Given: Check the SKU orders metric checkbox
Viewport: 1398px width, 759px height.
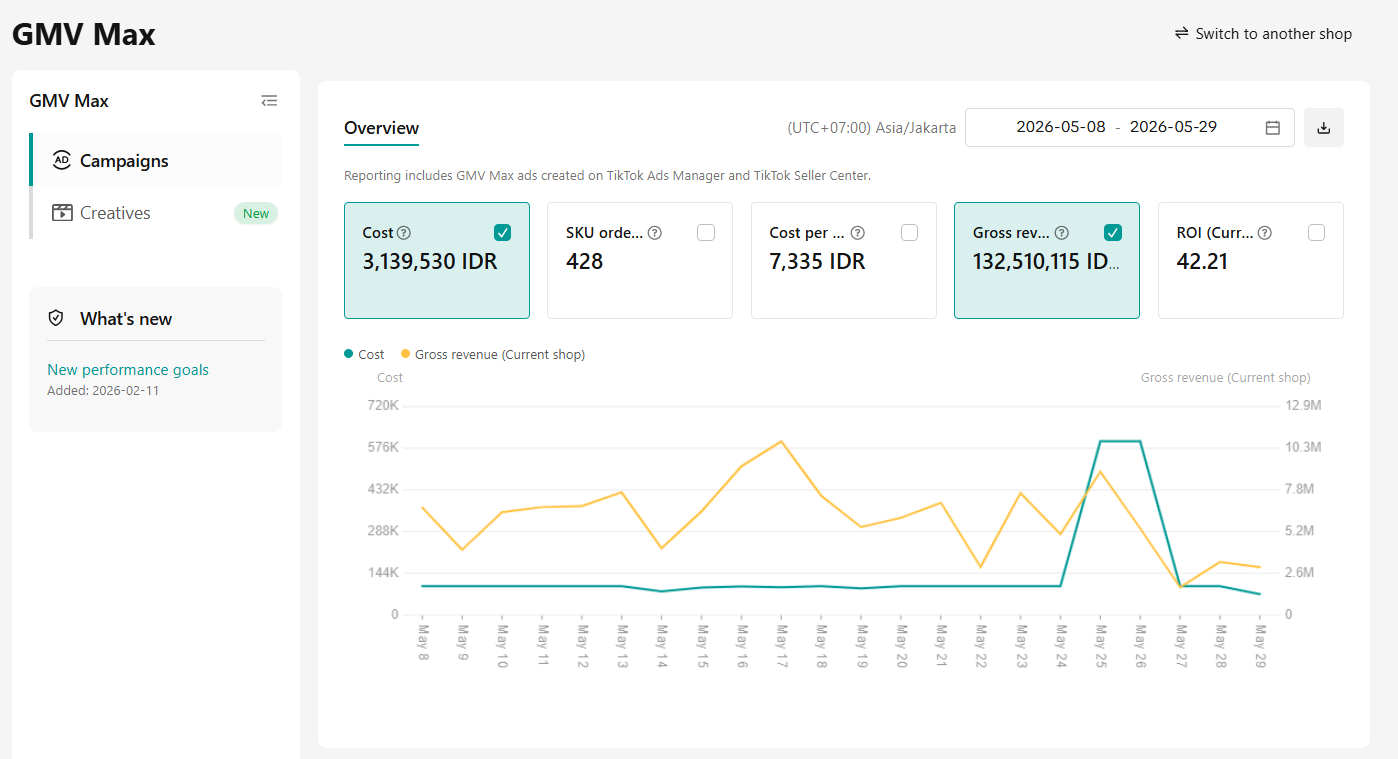Looking at the screenshot, I should (706, 233).
